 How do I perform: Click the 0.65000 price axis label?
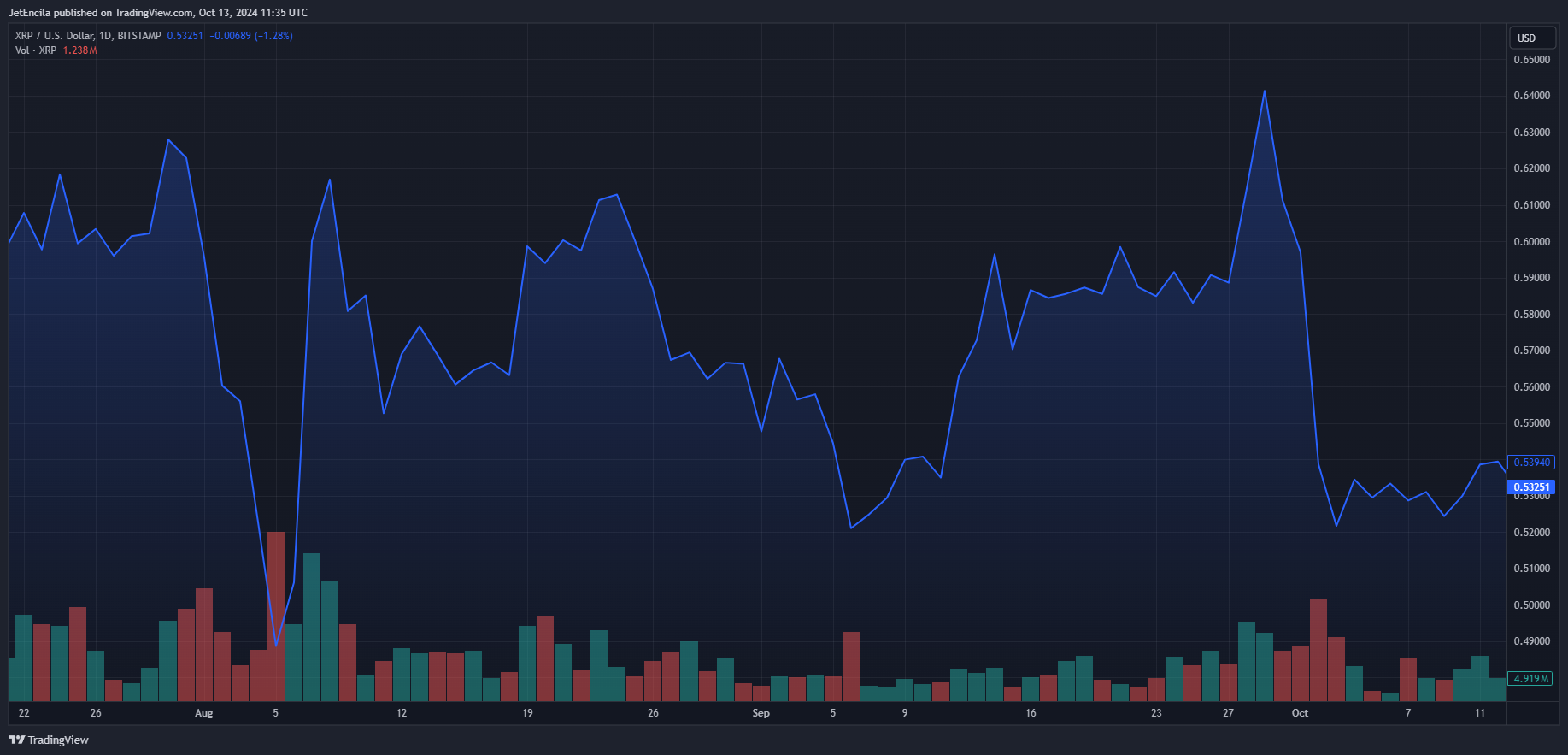[x=1531, y=60]
